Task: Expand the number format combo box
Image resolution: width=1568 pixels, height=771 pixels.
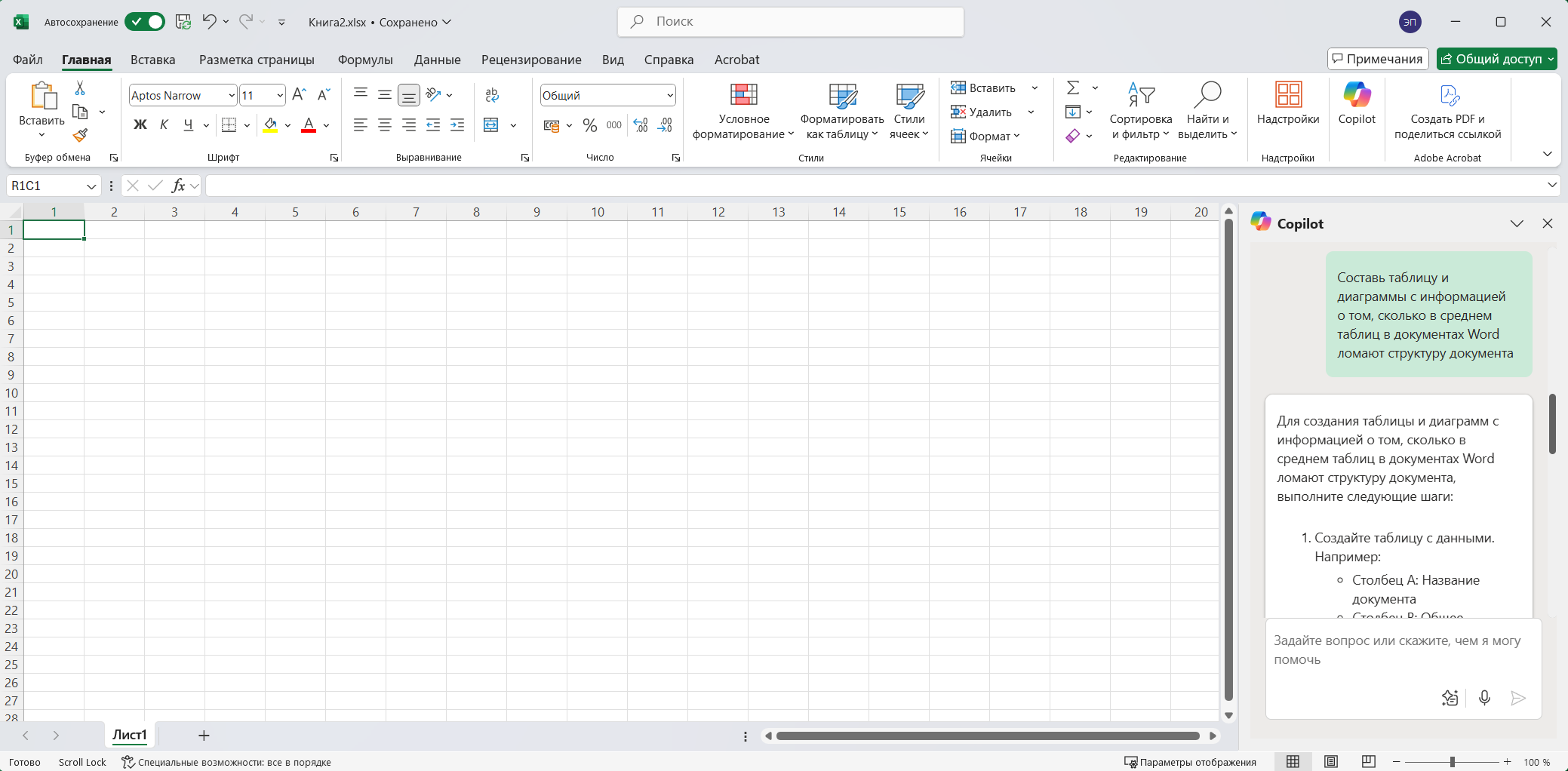Action: click(669, 96)
